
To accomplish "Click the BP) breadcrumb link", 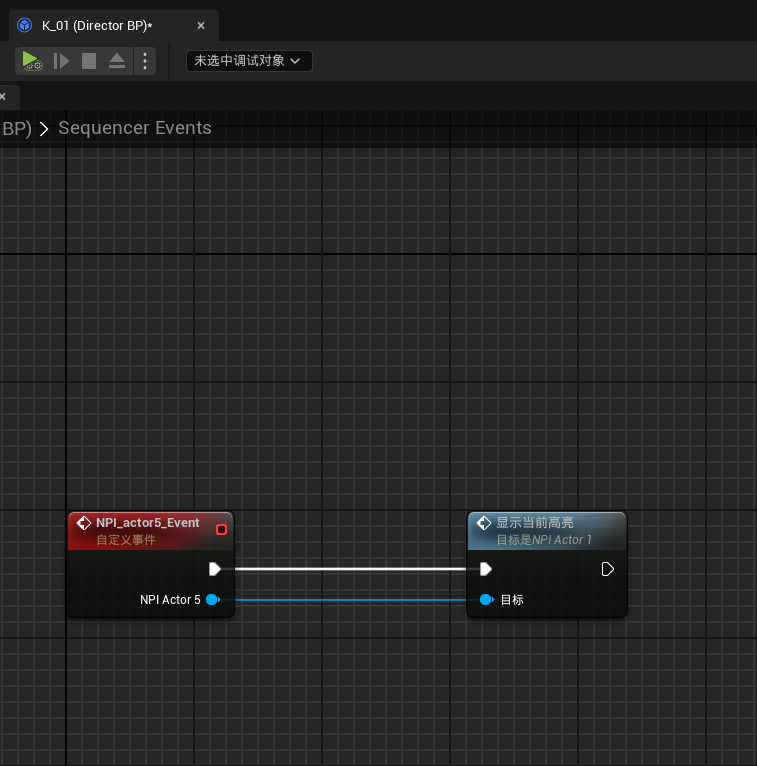I will click(x=17, y=128).
